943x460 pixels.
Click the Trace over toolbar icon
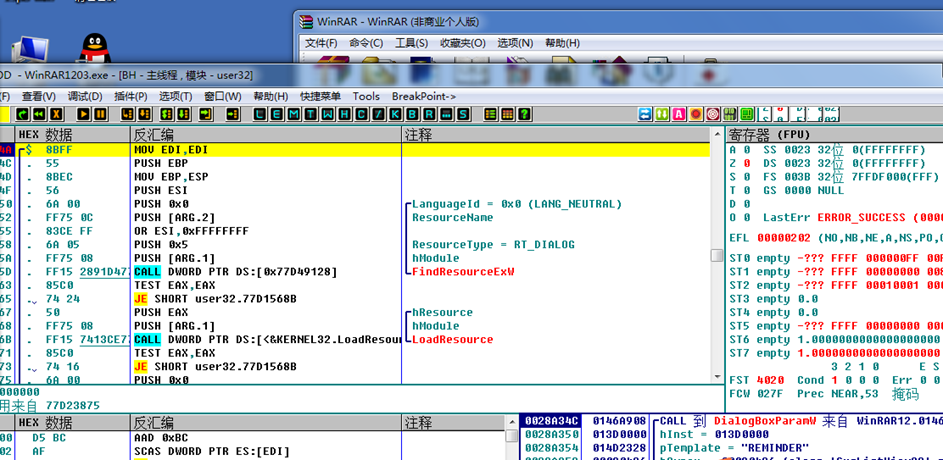183,114
